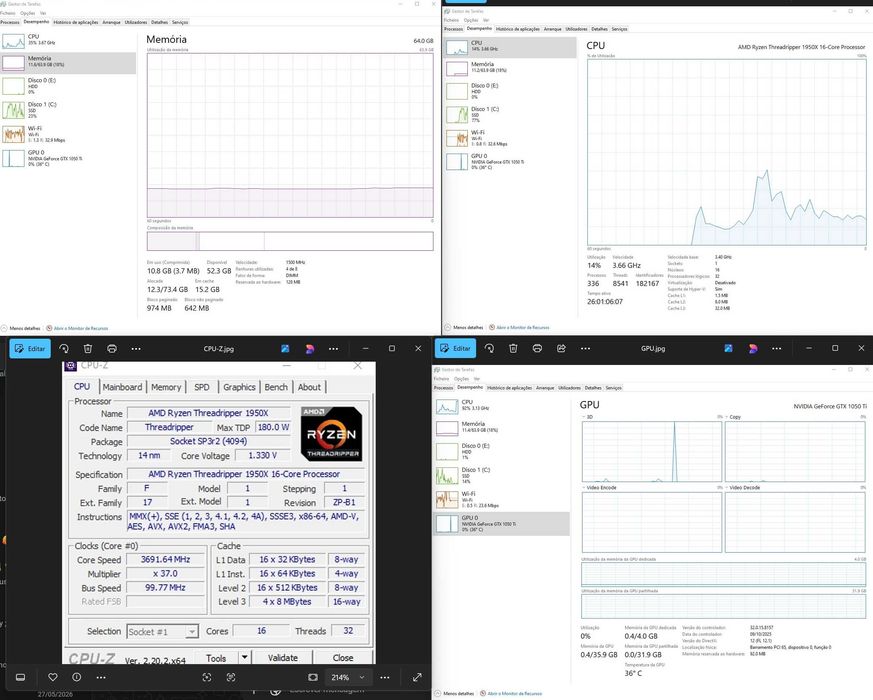Select Wi-Fi in the CPU window sidebar
873x700 pixels.
pos(511,138)
